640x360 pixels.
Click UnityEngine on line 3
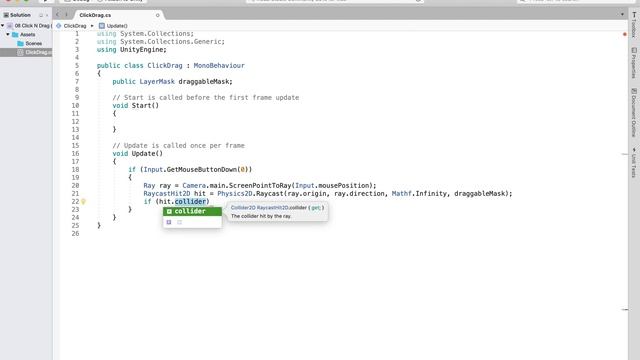pyautogui.click(x=141, y=49)
